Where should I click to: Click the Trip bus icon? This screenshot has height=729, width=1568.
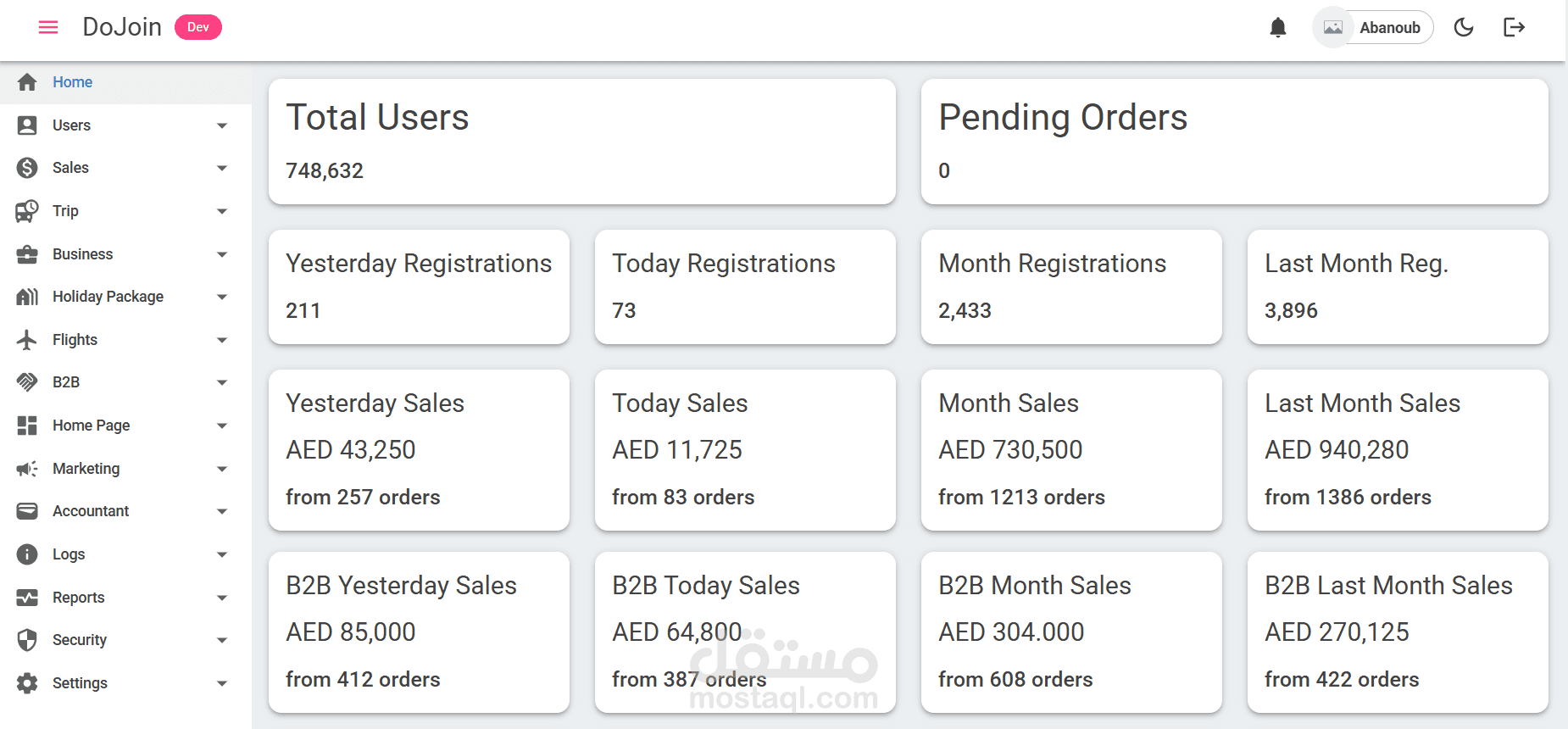(27, 211)
